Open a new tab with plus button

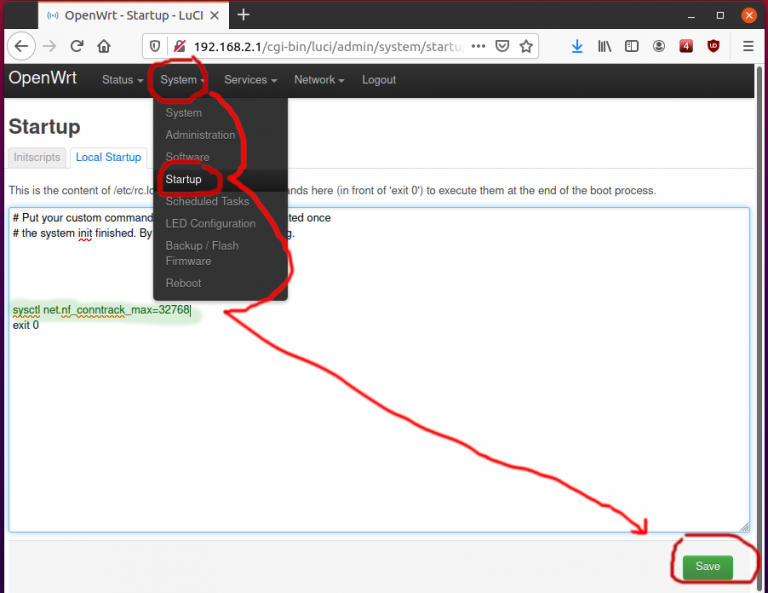point(243,15)
